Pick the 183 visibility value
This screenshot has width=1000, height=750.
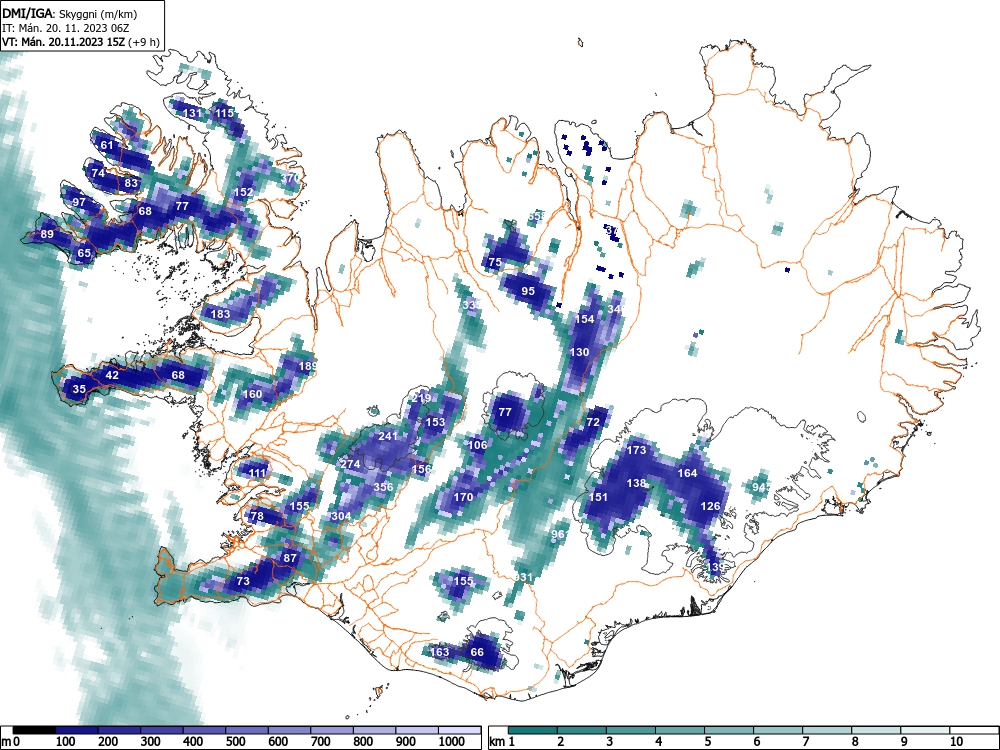pos(220,314)
